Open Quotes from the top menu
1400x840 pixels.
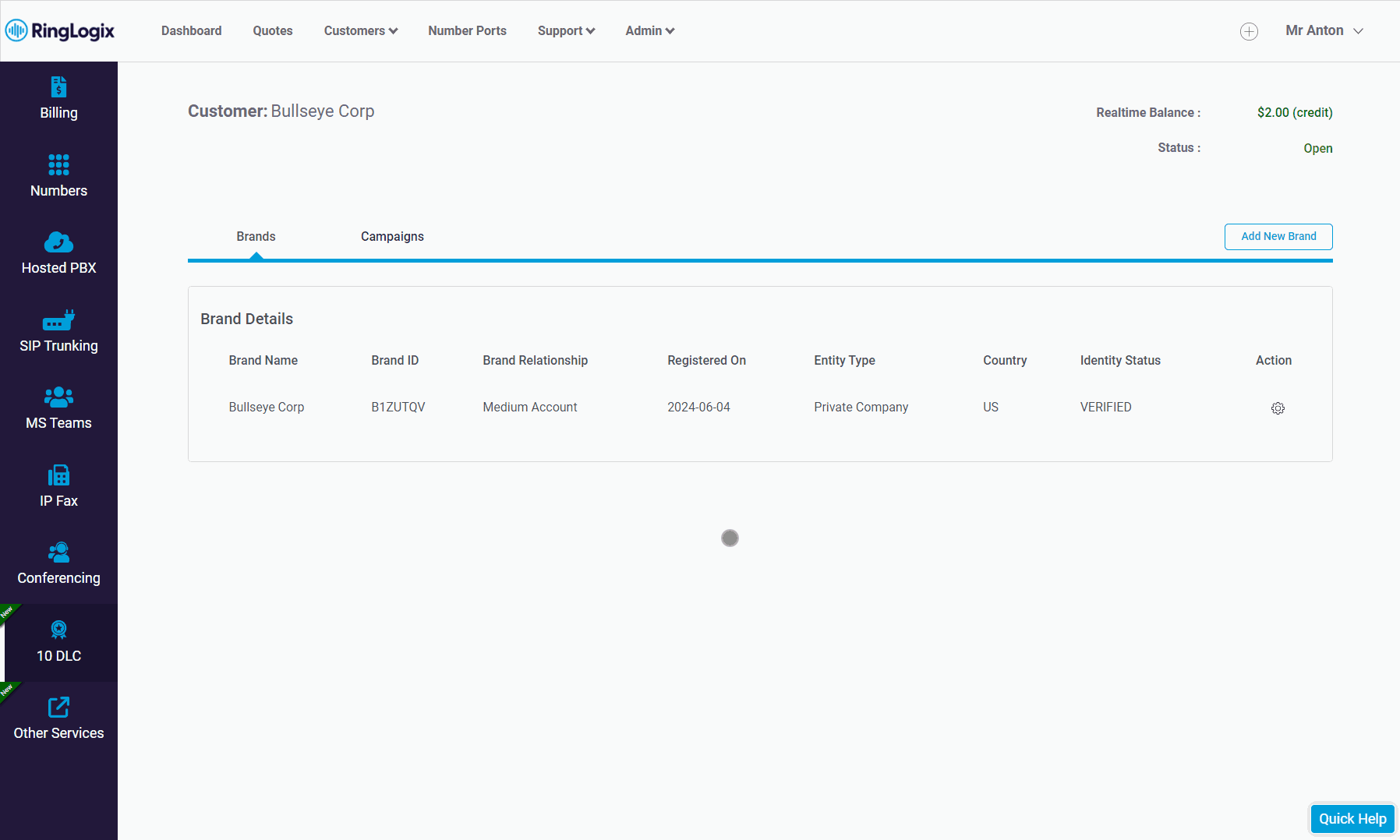coord(273,30)
